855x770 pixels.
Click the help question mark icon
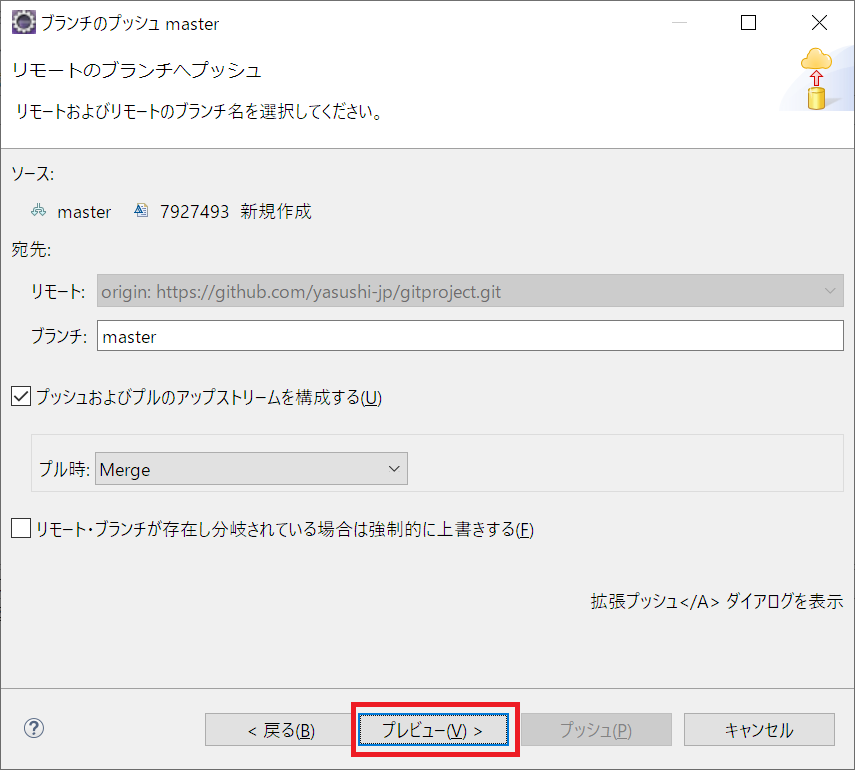point(34,728)
